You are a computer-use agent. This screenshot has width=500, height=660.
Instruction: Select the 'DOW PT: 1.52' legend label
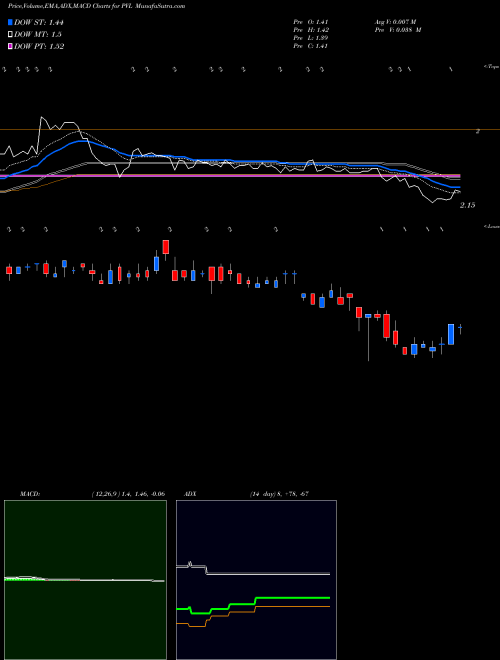click(39, 47)
